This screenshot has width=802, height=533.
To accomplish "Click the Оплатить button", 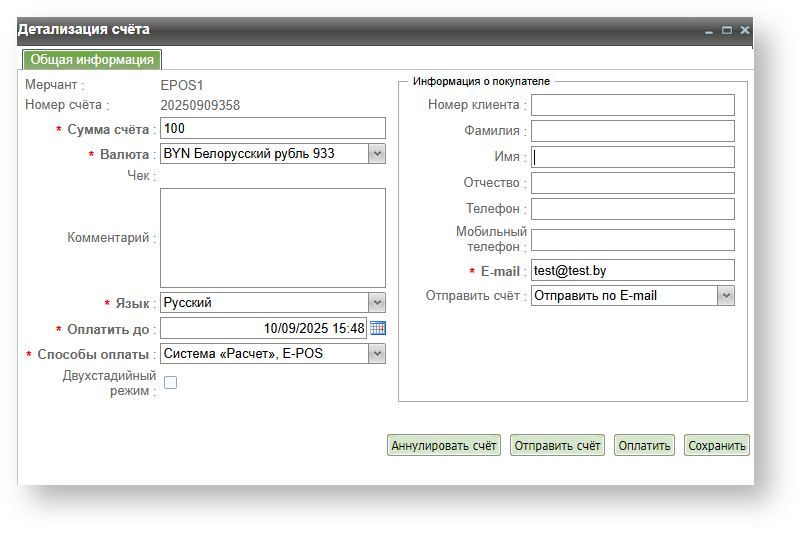I will [x=644, y=446].
